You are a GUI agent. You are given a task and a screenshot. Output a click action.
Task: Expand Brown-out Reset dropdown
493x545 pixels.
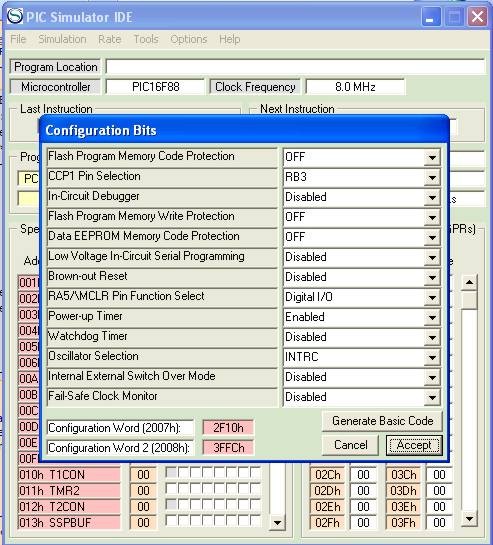tap(432, 277)
